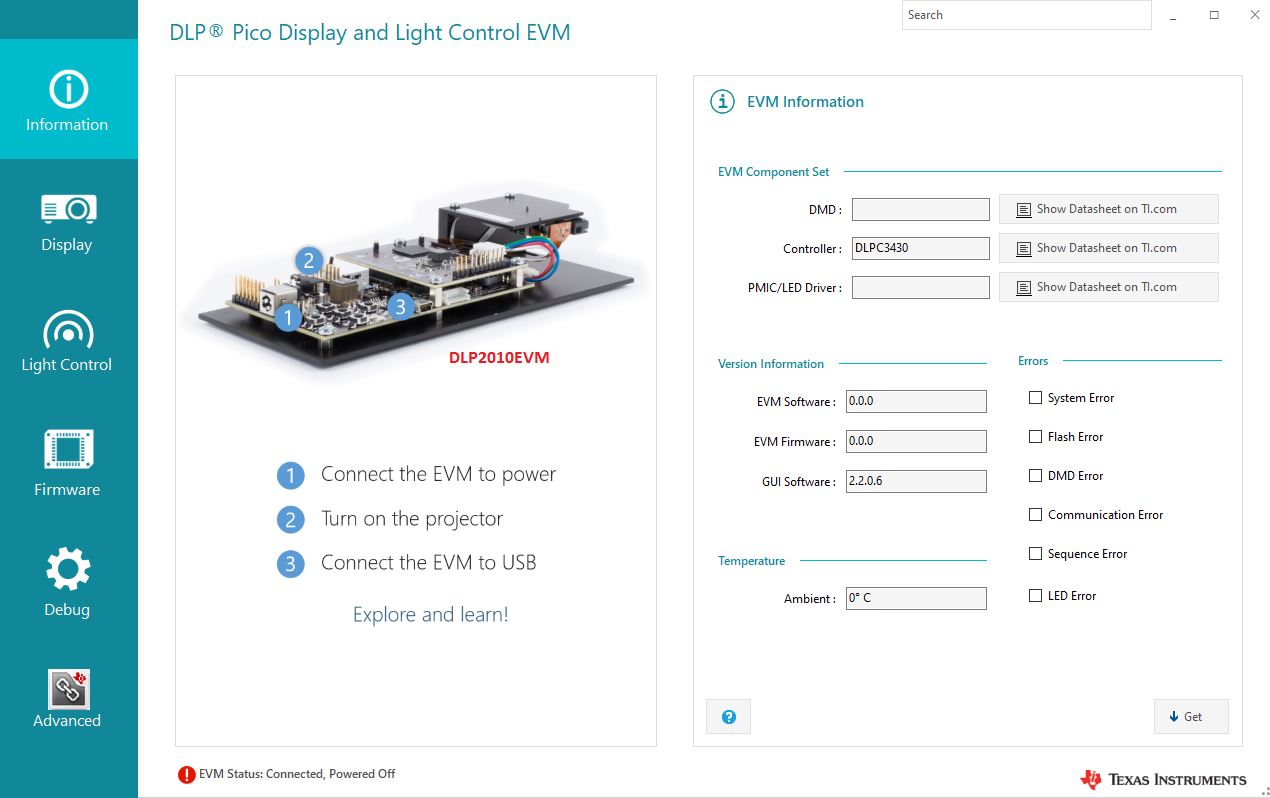The image size is (1270, 798).
Task: Click the 'Version Information' heading
Action: (771, 364)
